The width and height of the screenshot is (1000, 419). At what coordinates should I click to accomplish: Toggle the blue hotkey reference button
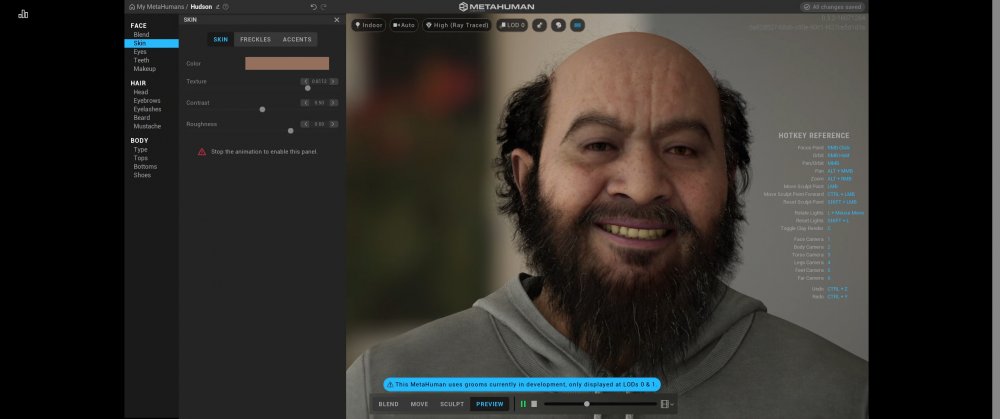(577, 24)
